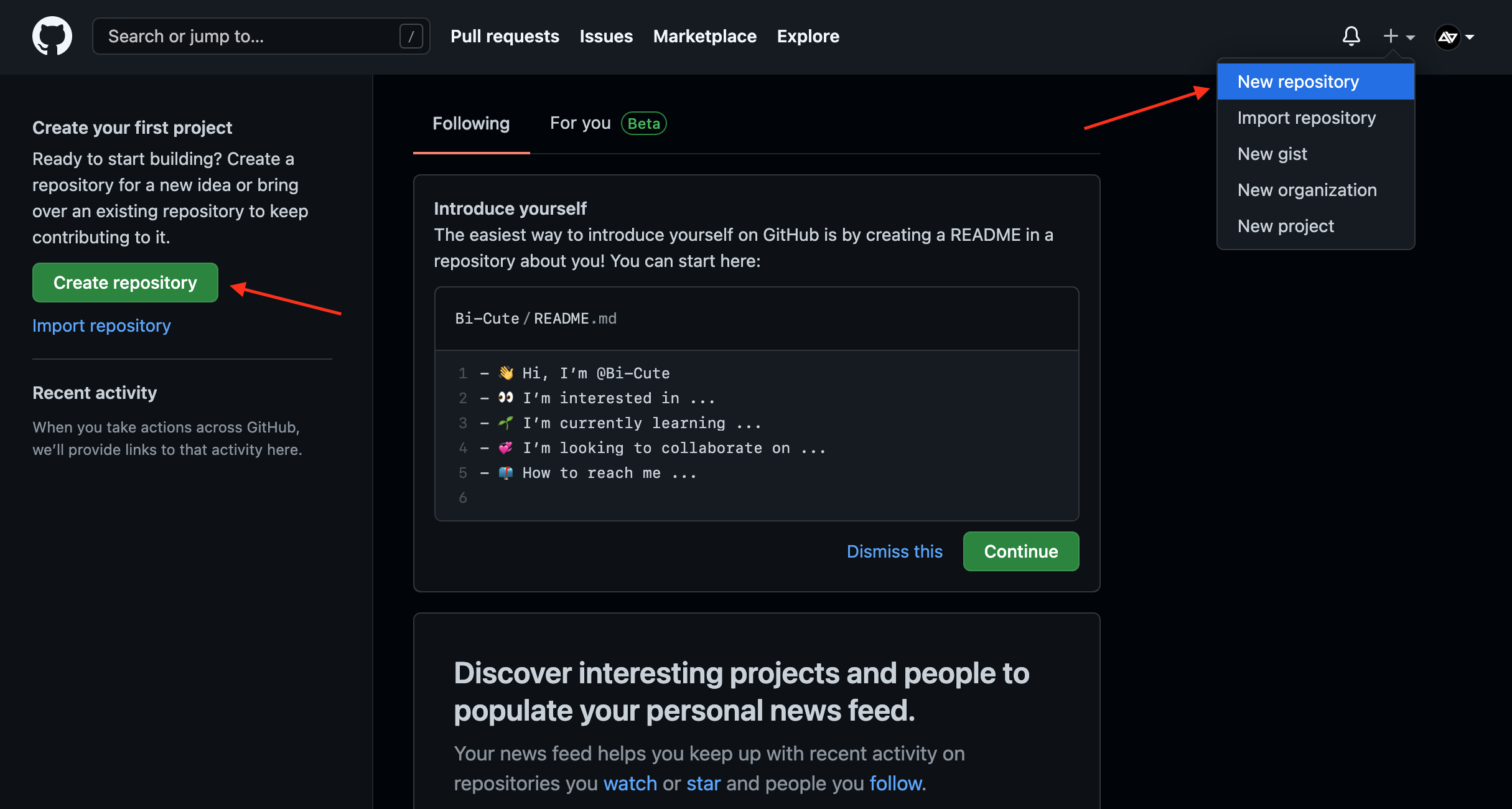Open the notifications bell
This screenshot has height=809, width=1512.
[1351, 36]
